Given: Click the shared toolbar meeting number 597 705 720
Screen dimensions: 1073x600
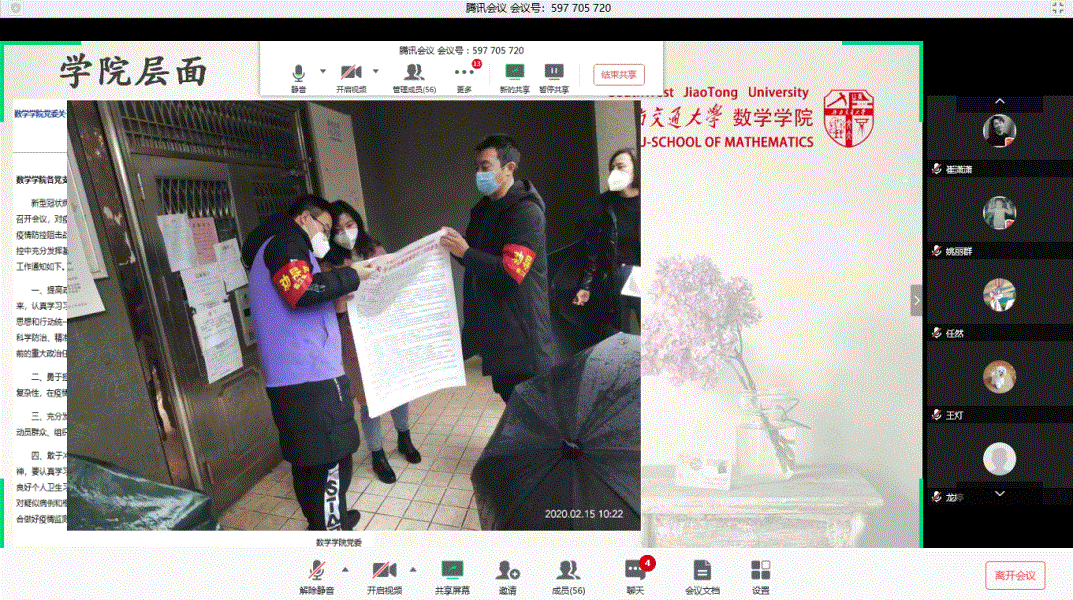Looking at the screenshot, I should 498,51.
